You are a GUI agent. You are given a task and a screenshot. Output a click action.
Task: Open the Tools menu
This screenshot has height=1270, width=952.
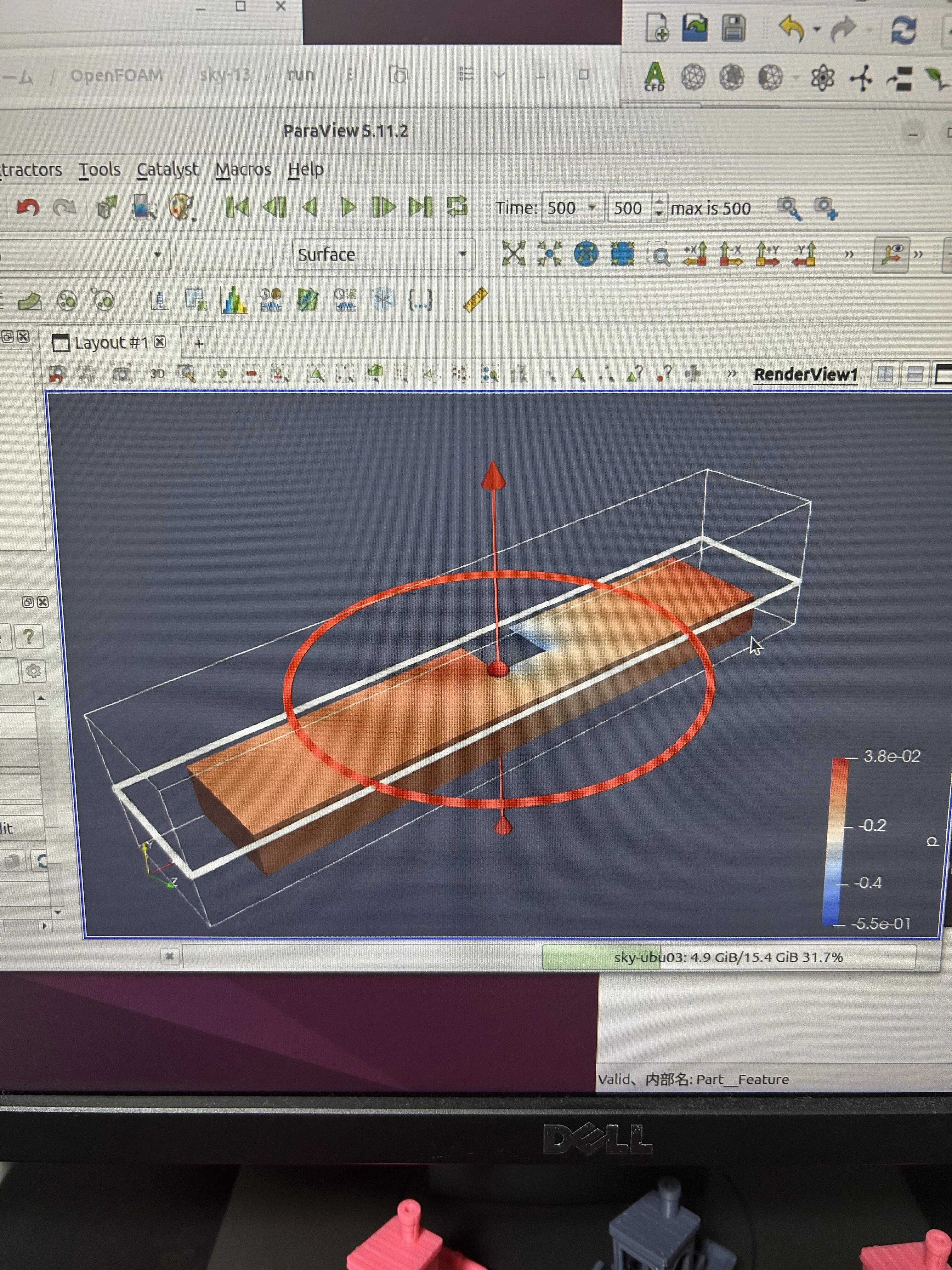coord(99,170)
